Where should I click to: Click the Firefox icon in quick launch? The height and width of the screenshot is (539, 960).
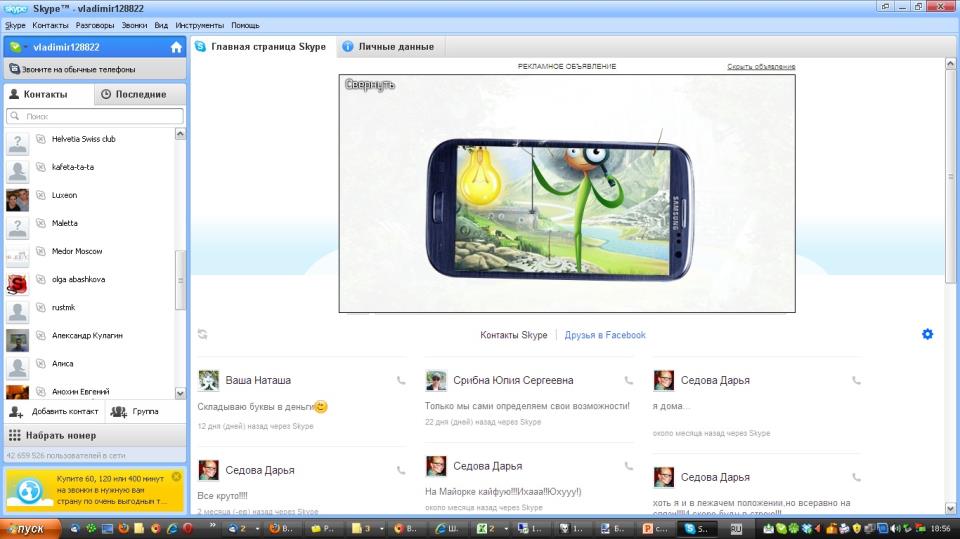[124, 528]
